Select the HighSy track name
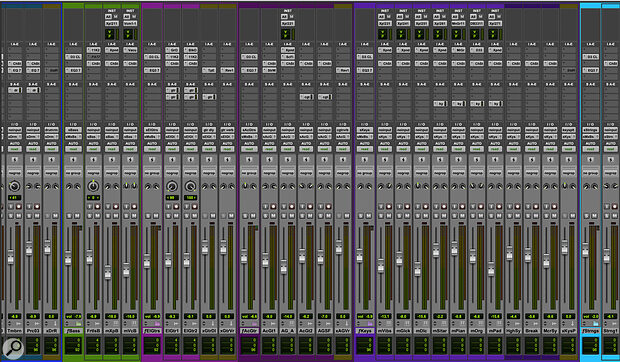The width and height of the screenshot is (620, 362). pyautogui.click(x=514, y=330)
